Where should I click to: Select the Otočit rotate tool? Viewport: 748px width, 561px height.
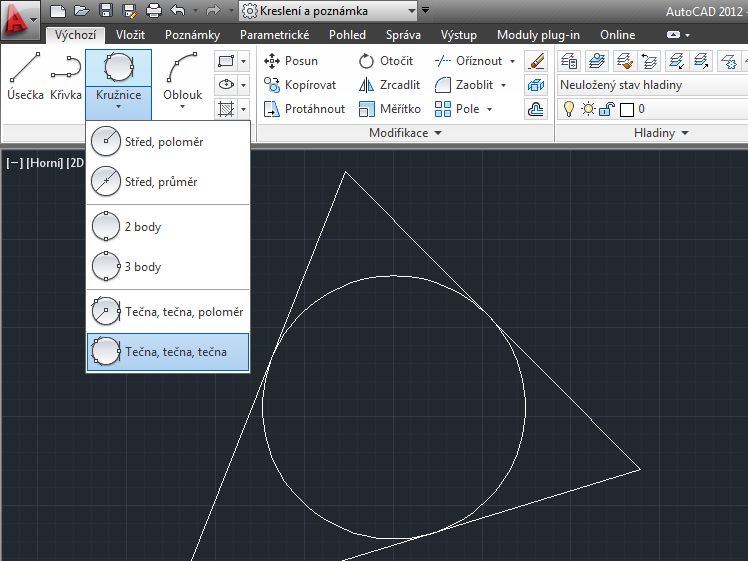(385, 61)
